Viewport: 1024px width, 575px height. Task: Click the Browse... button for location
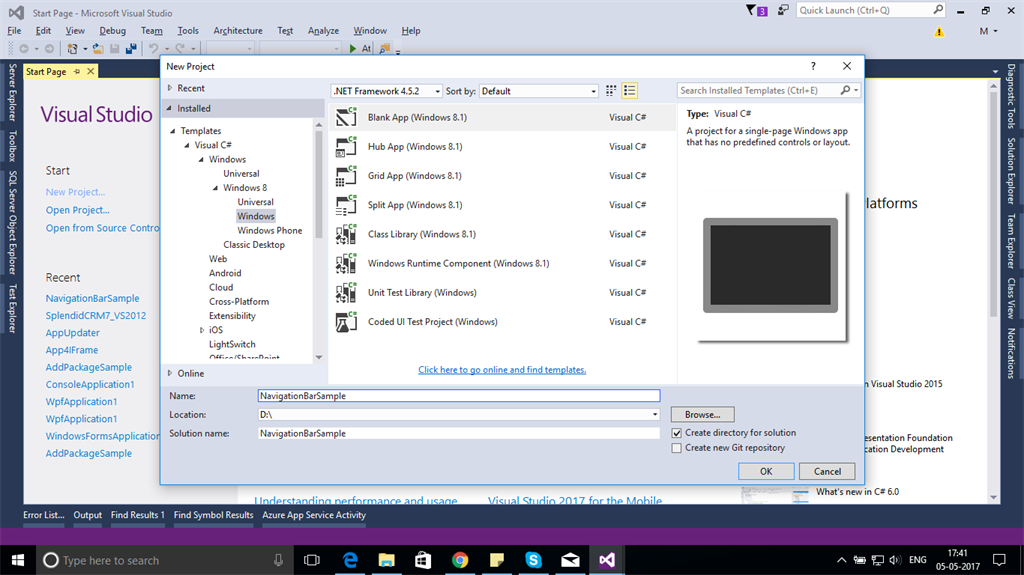[702, 414]
